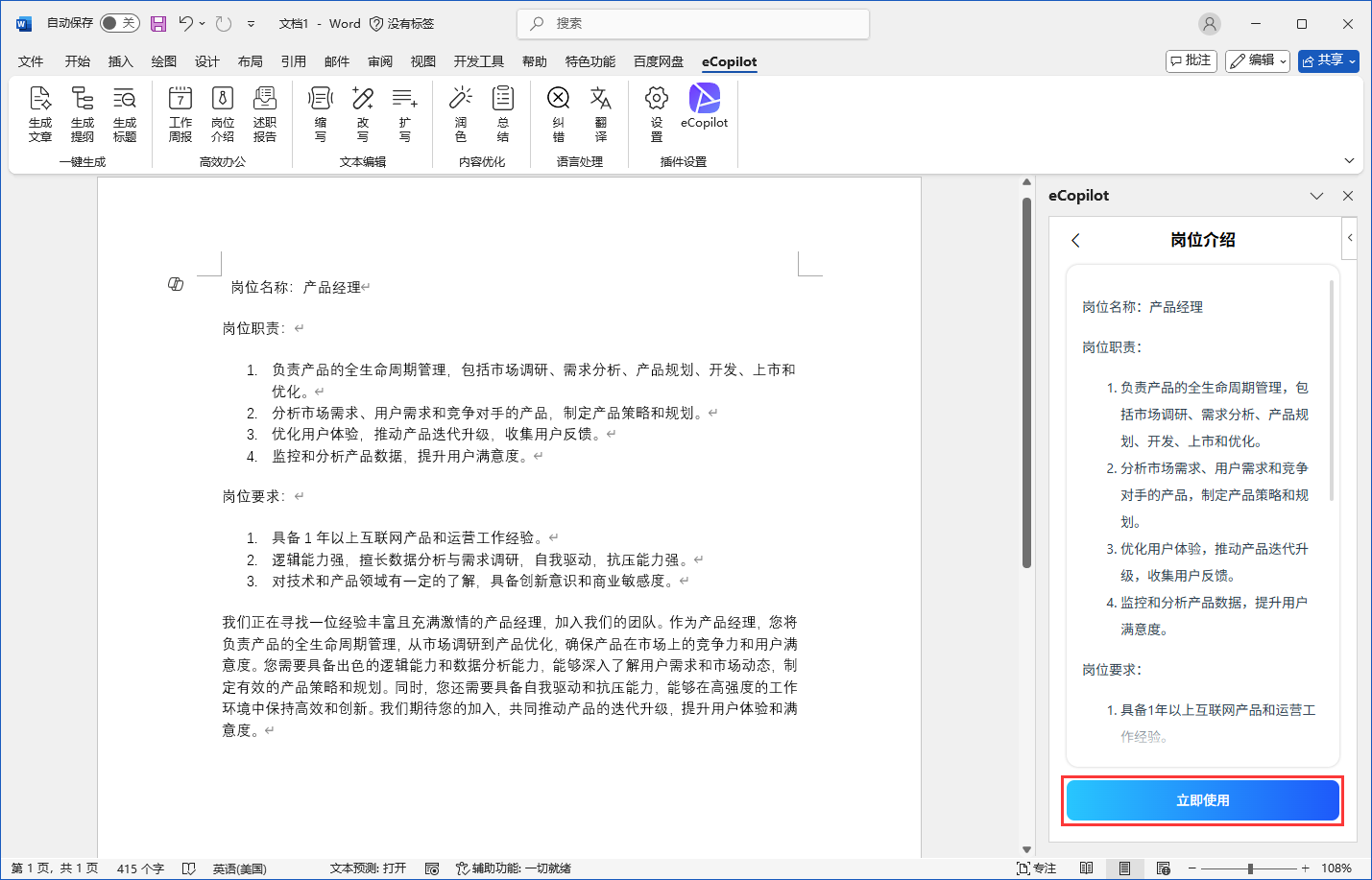The image size is (1372, 880).
Task: Open the 工作周报 weekly report tool
Action: tap(181, 113)
